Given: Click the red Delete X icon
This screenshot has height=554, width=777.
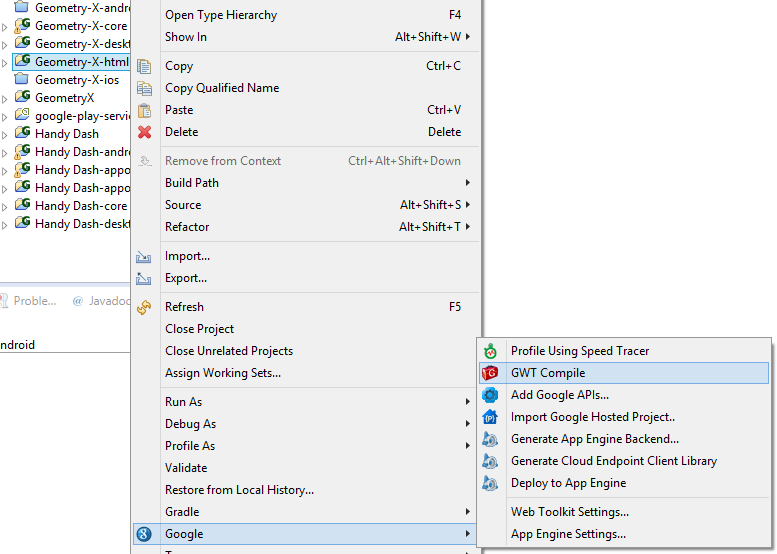Looking at the screenshot, I should click(x=144, y=132).
